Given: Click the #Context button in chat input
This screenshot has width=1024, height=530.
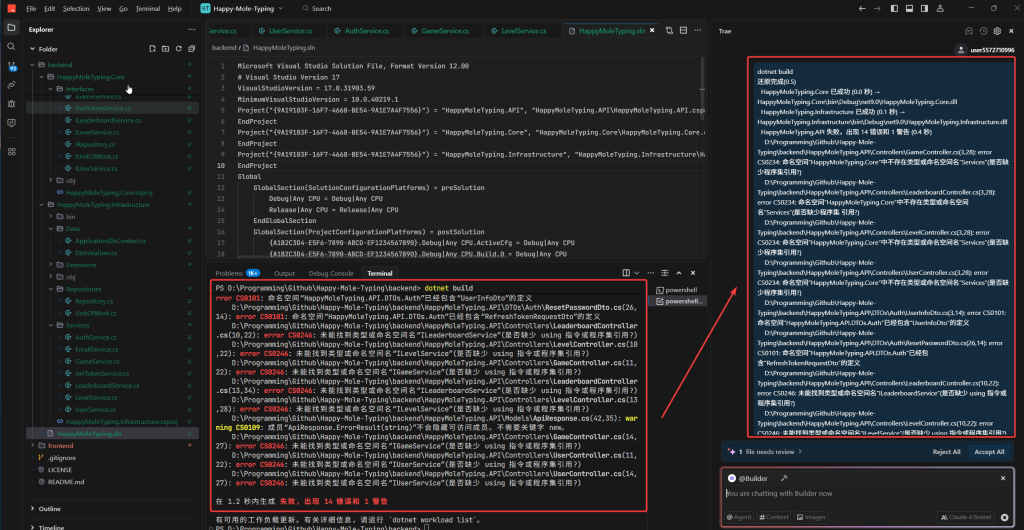Looking at the screenshot, I should point(774,517).
